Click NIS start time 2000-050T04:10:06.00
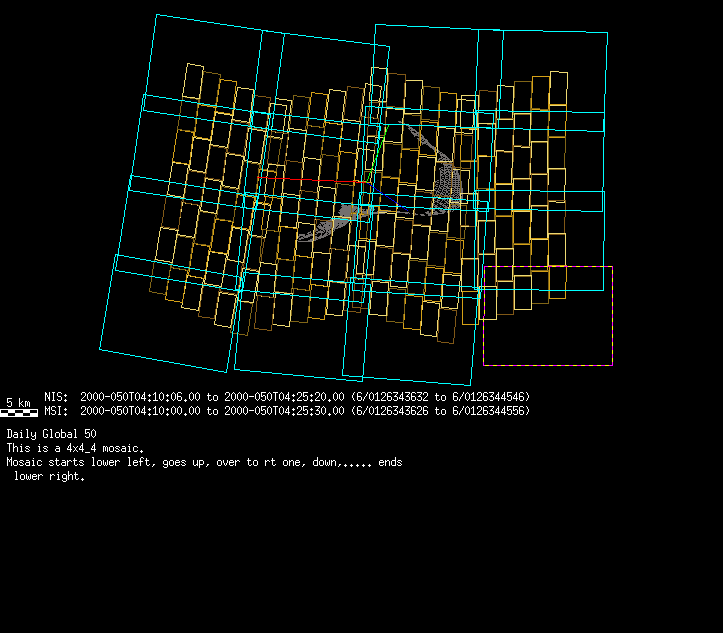The image size is (723, 633). point(140,397)
